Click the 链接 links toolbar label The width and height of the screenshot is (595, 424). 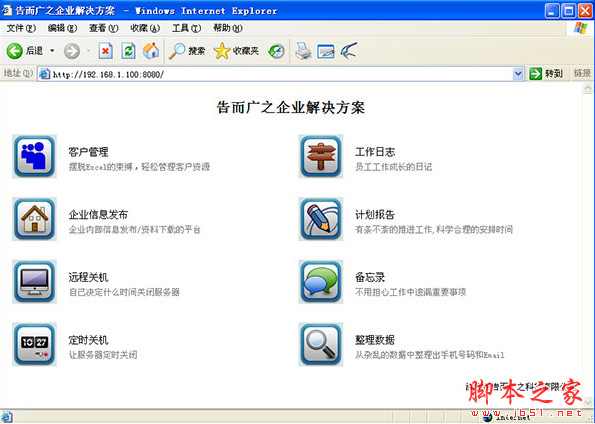pos(582,73)
